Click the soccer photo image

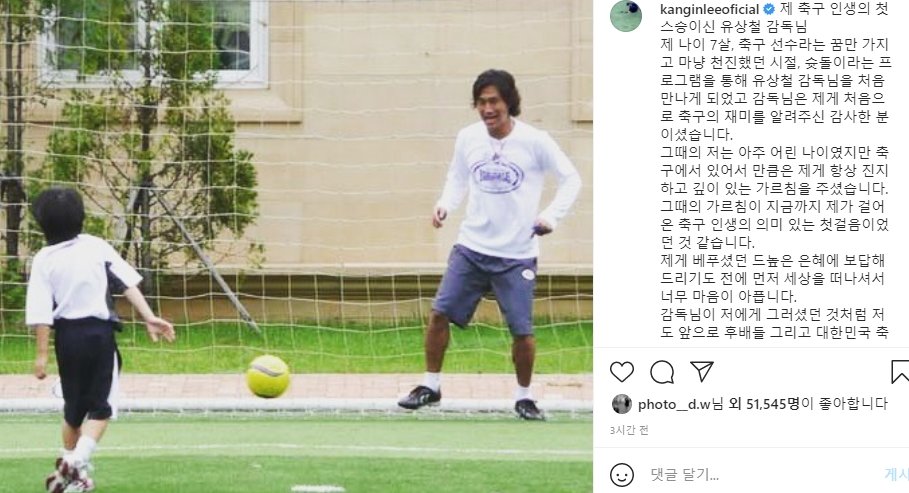tap(296, 246)
